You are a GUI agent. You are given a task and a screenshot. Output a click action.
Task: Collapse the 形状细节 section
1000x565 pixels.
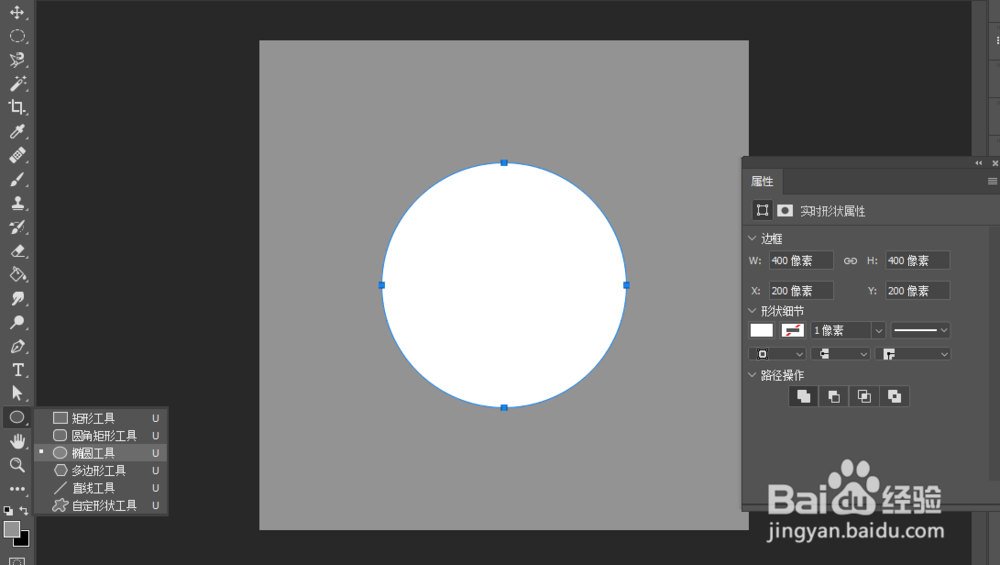(x=752, y=311)
